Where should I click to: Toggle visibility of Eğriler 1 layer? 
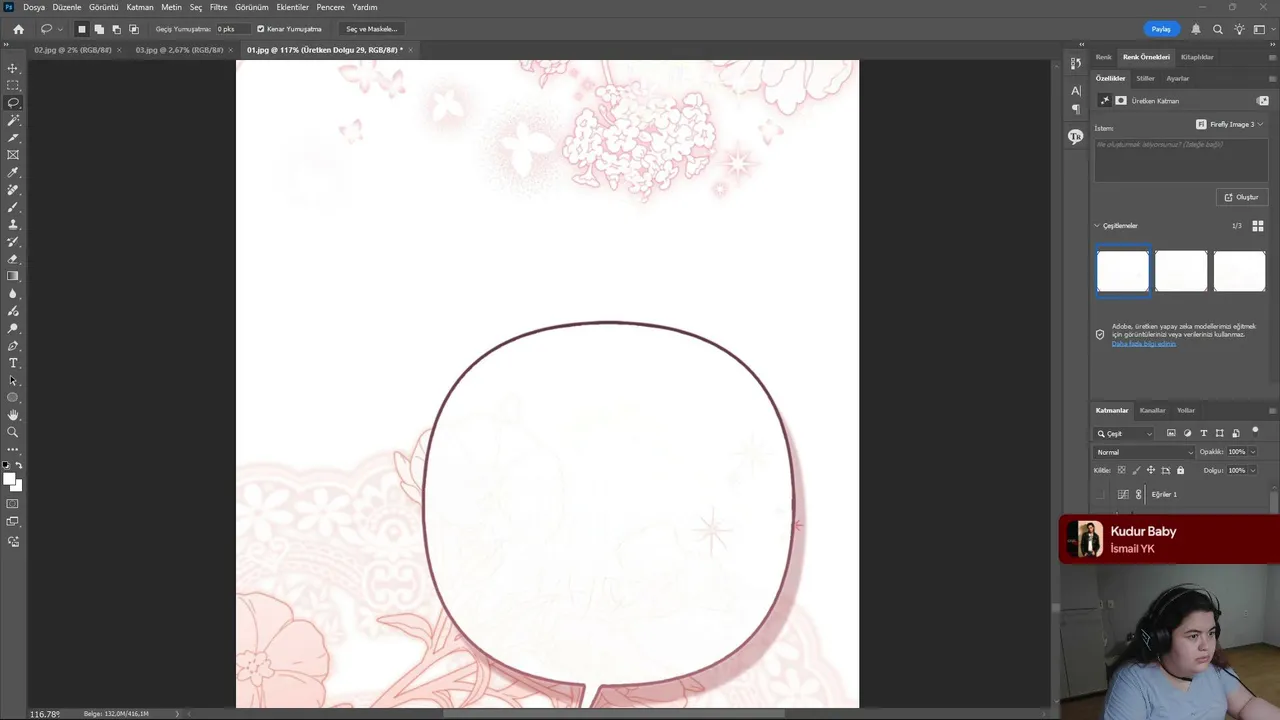[x=1101, y=494]
